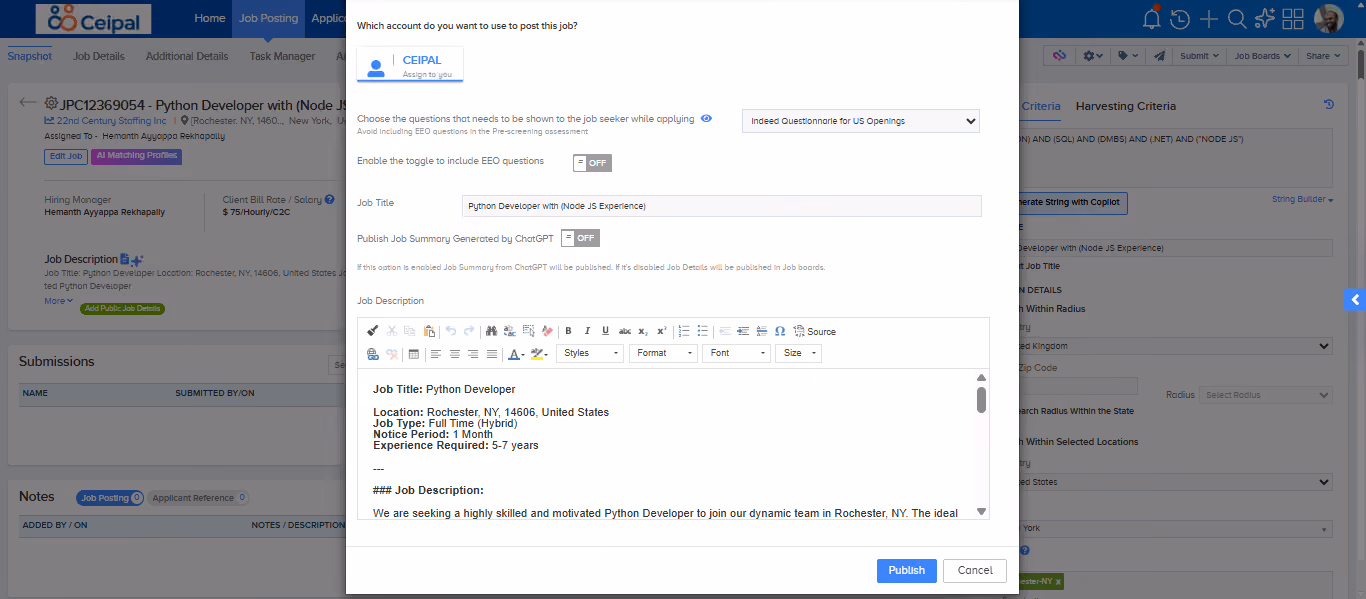Click Add Public Job Details button

coord(123,309)
